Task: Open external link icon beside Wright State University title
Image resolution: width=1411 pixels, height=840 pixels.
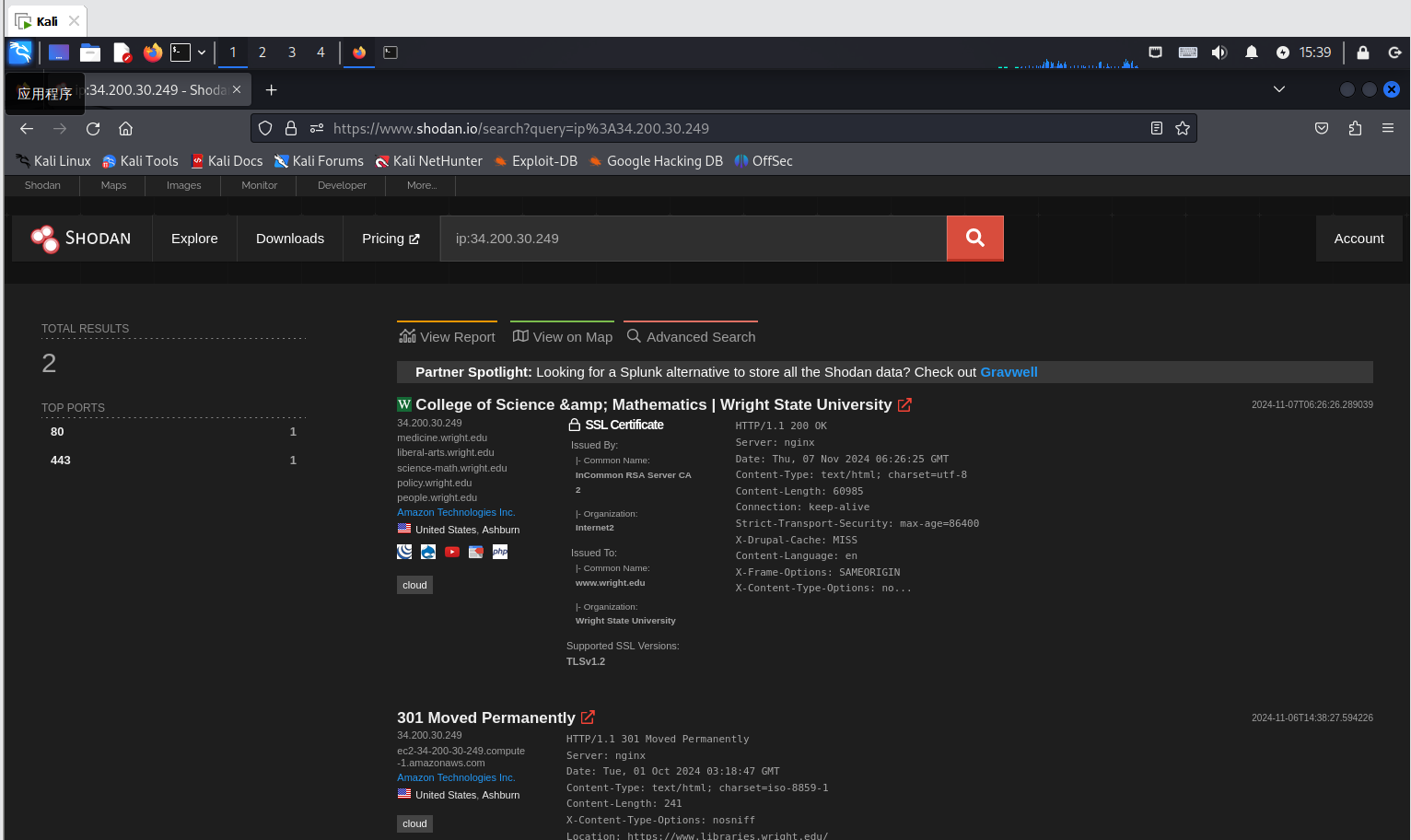Action: [x=904, y=405]
